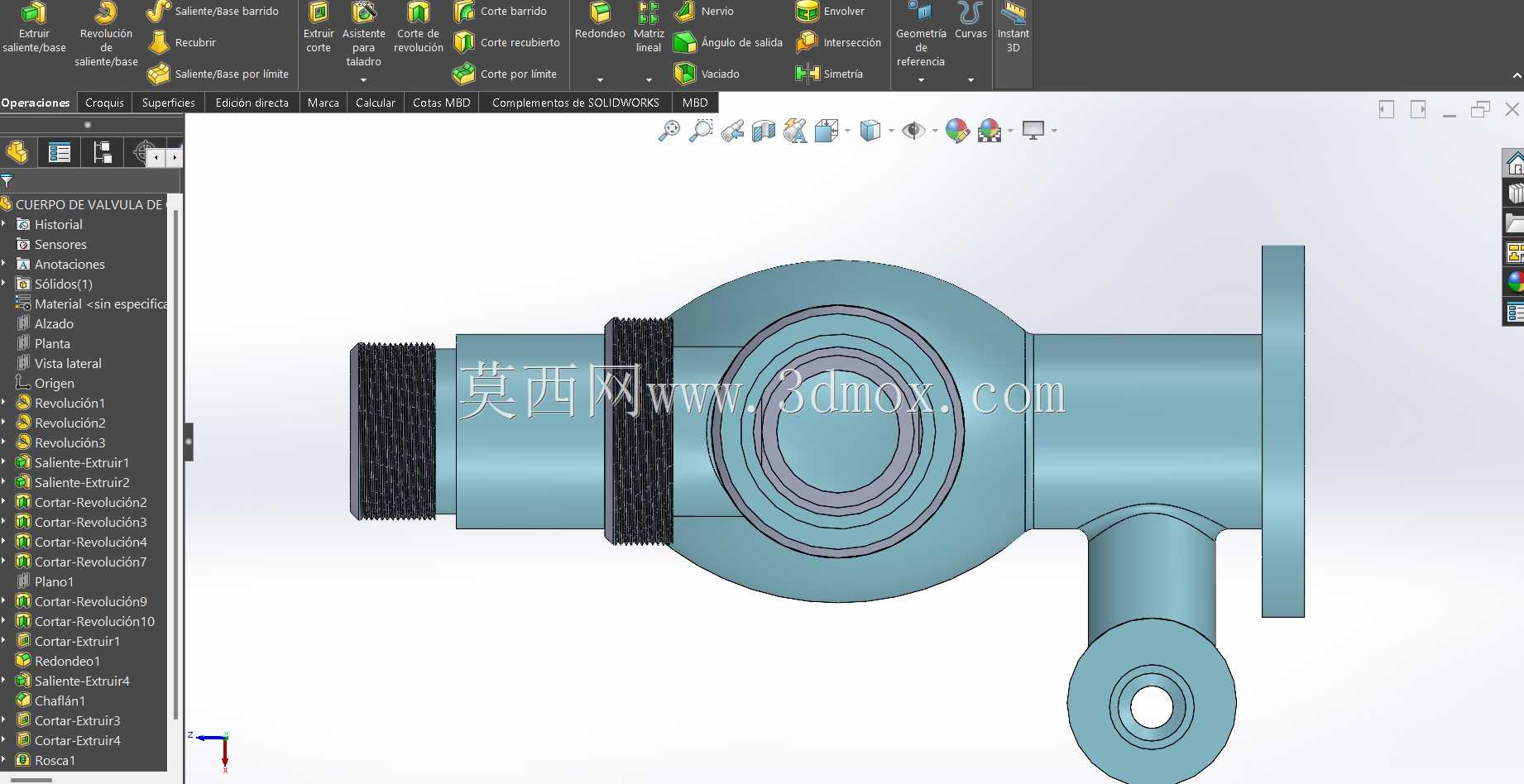This screenshot has width=1524, height=784.
Task: Select Material sin especificar item
Action: 91,304
